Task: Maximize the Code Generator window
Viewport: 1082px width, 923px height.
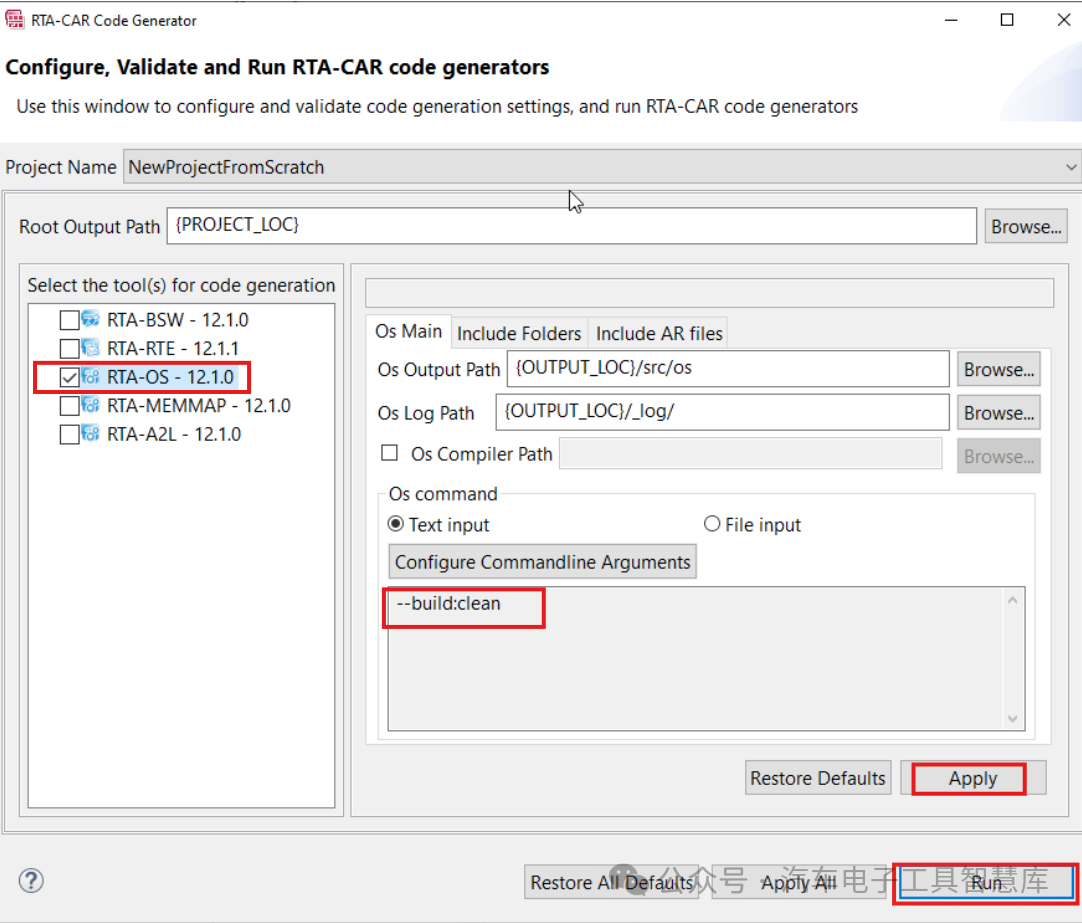Action: point(1007,20)
